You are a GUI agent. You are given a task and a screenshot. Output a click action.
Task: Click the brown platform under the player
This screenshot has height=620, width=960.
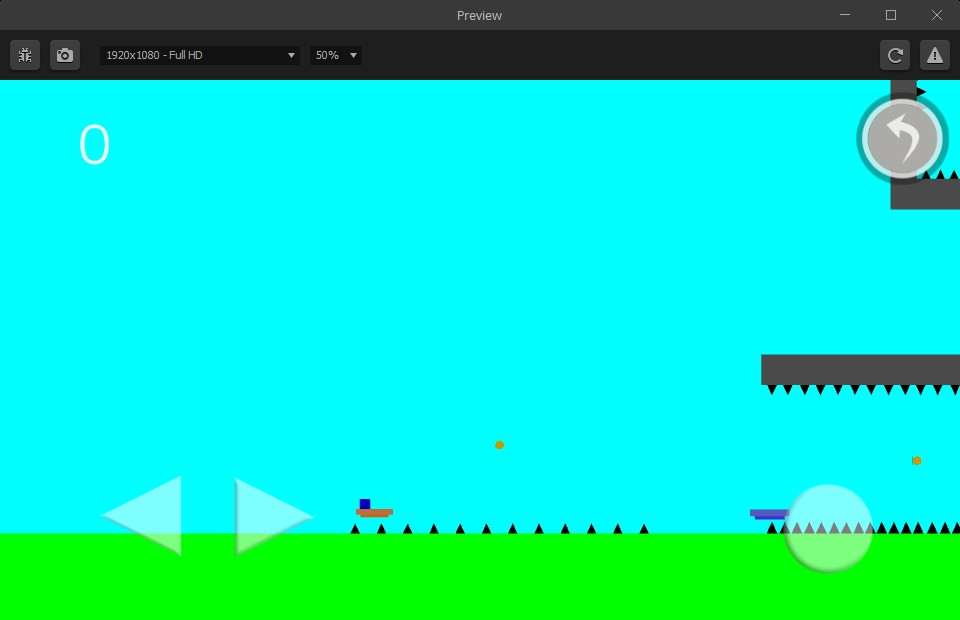point(375,513)
